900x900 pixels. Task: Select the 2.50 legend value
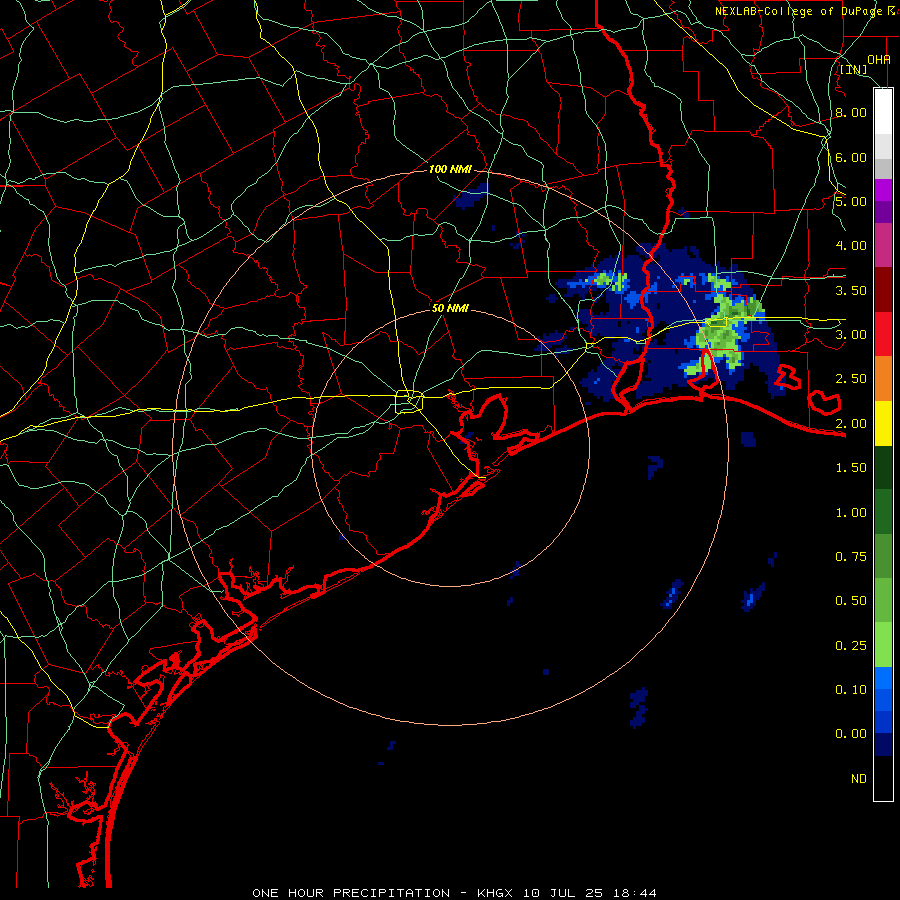coord(851,379)
